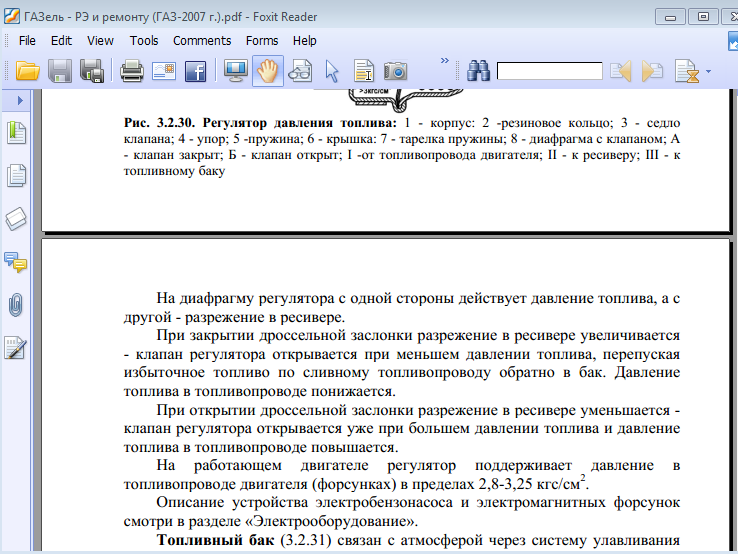Viewport: 738px width, 554px height.
Task: Expand the left navigation panel arrow
Action: tap(19, 101)
